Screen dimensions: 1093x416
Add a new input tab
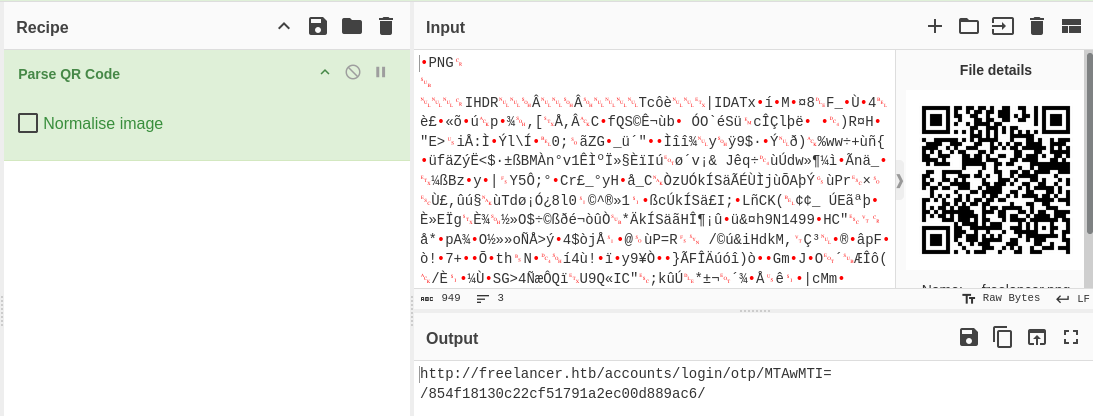[x=935, y=26]
